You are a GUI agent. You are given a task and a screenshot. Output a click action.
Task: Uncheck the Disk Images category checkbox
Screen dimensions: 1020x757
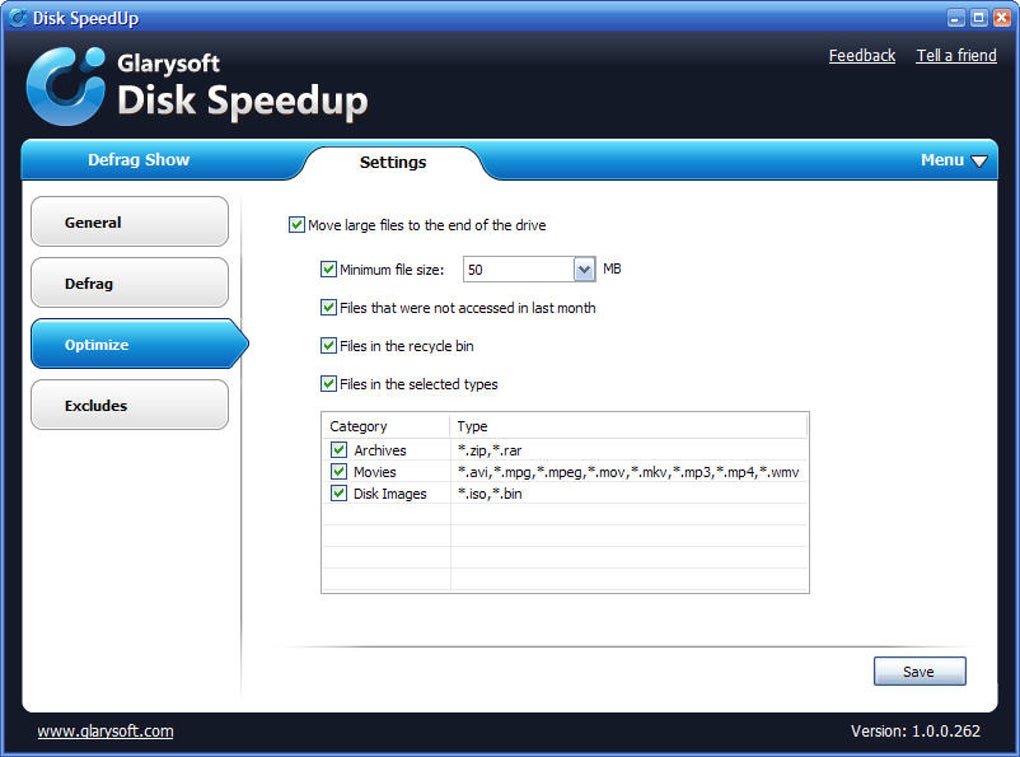[338, 493]
